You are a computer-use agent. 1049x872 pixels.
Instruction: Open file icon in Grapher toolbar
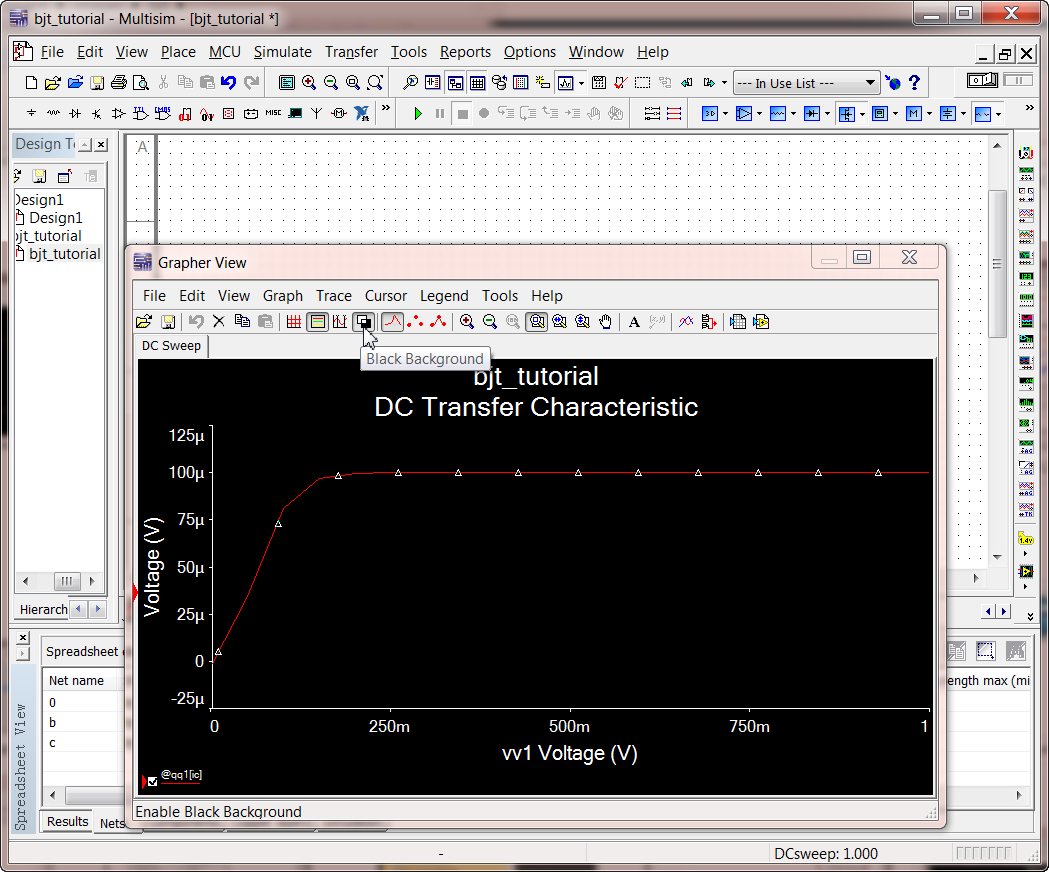pos(144,322)
